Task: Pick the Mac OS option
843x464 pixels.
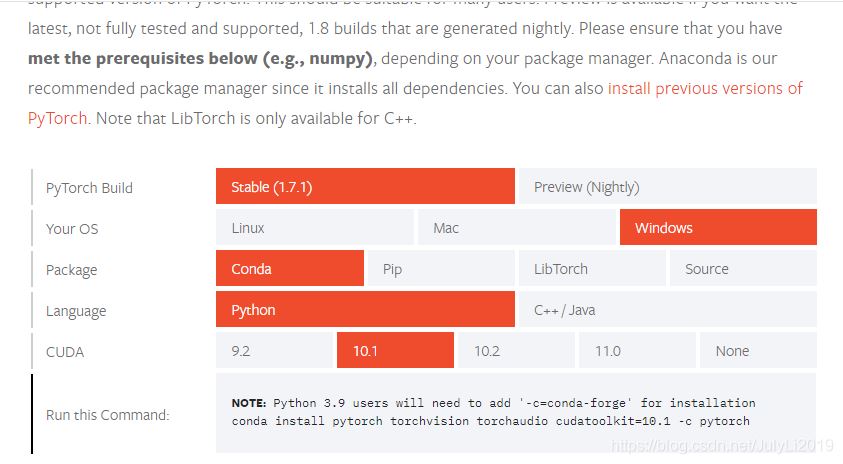Action: click(x=517, y=228)
